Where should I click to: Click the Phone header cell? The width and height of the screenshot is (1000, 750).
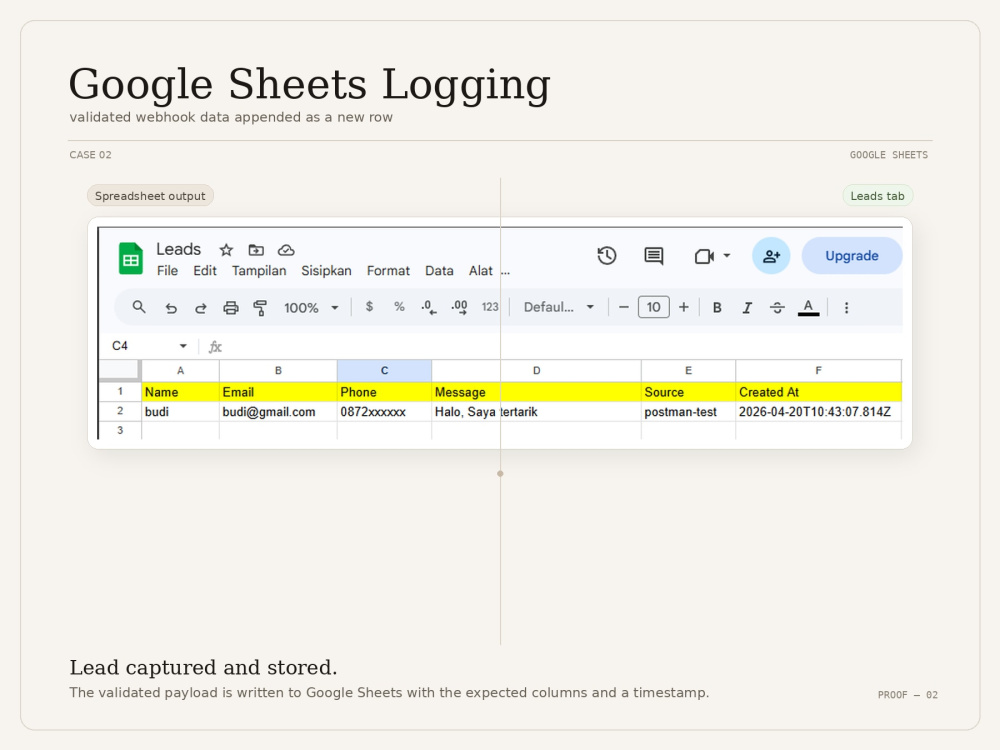click(x=385, y=392)
